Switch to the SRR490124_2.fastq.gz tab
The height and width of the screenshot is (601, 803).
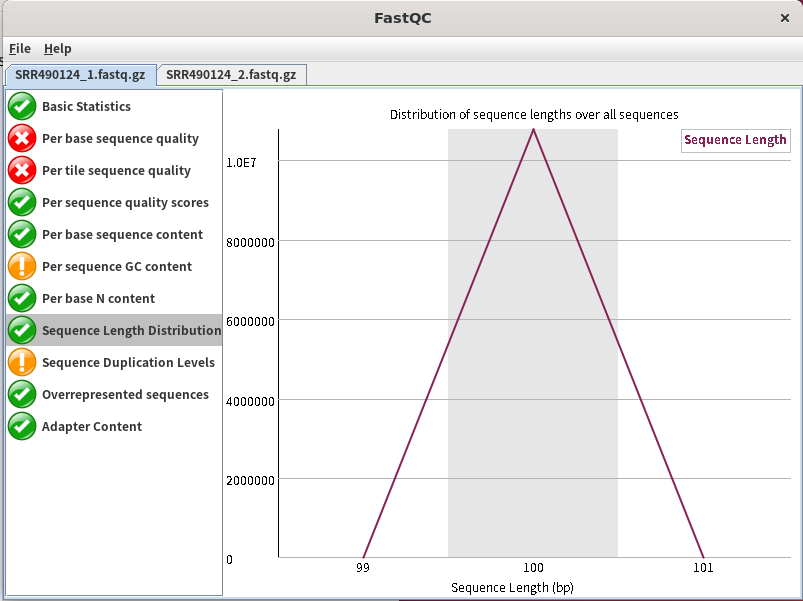(231, 75)
